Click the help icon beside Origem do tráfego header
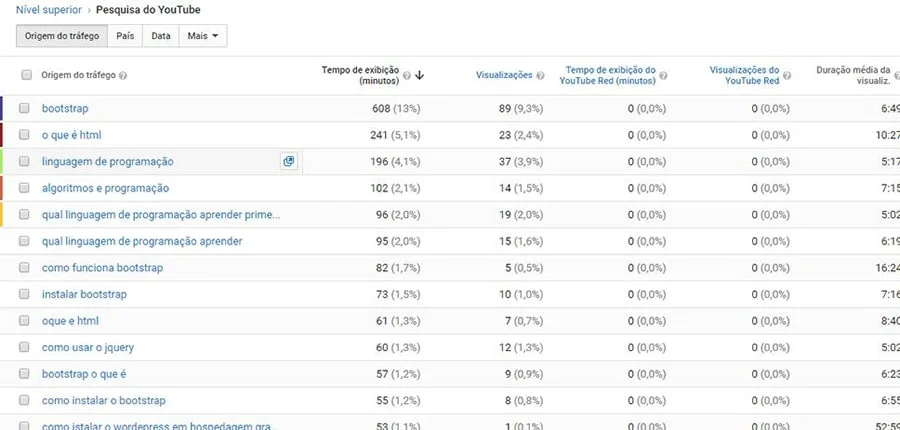Screen dimensions: 900x430 (x=123, y=75)
